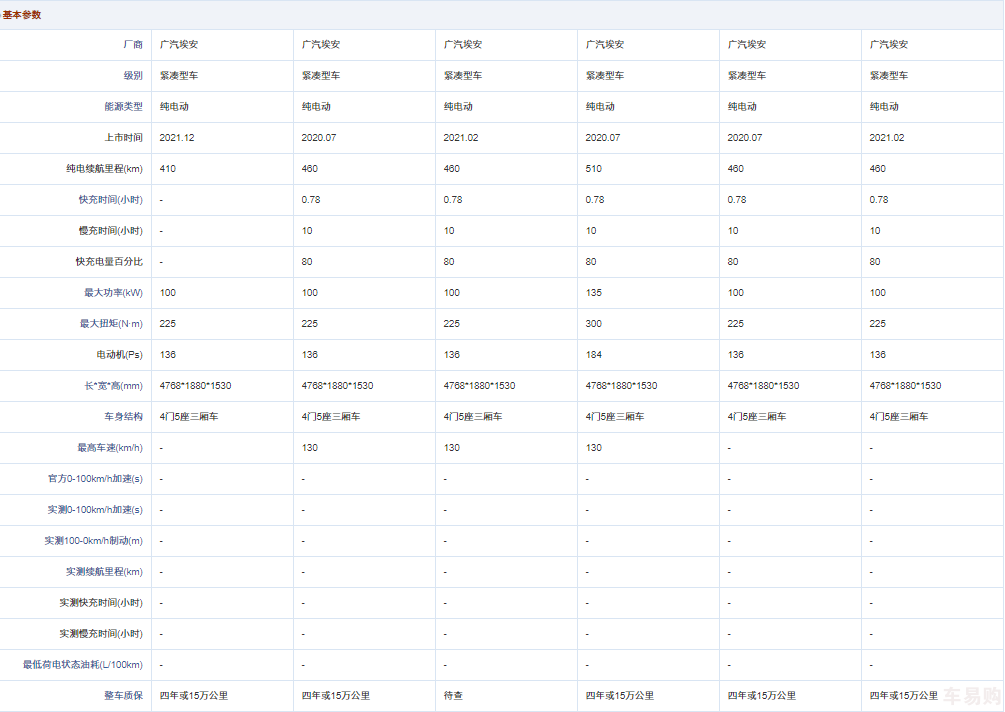
Task: Open the 最大功率(kW) parameter link
Action: click(x=113, y=293)
